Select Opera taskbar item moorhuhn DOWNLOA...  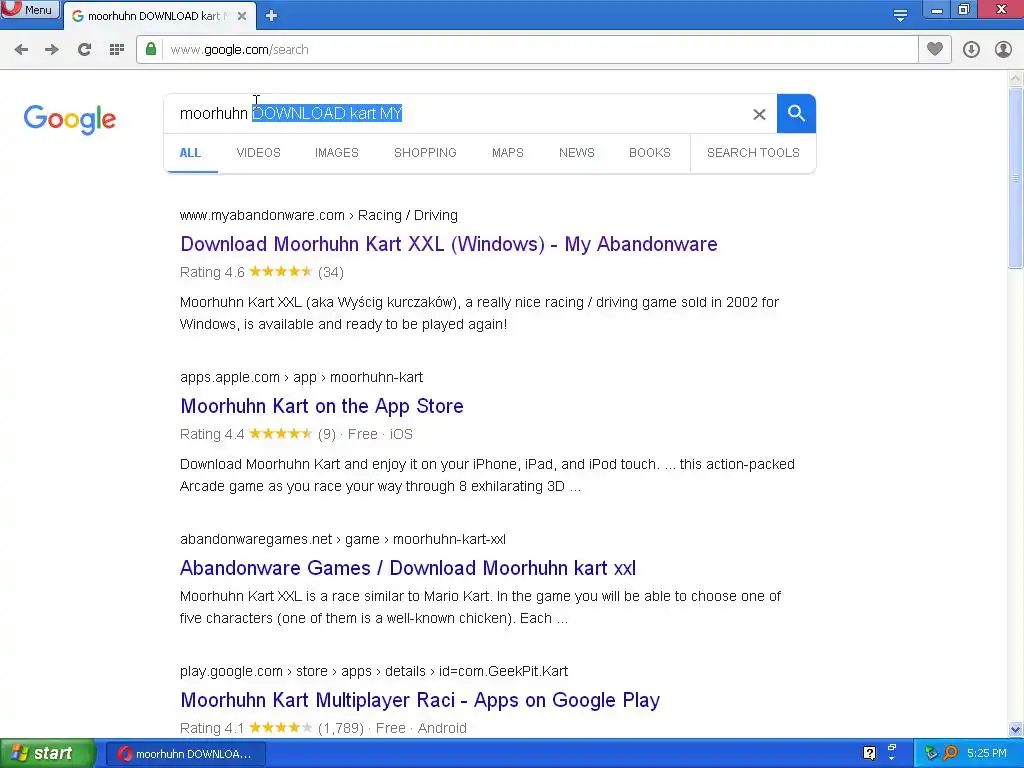pos(185,754)
